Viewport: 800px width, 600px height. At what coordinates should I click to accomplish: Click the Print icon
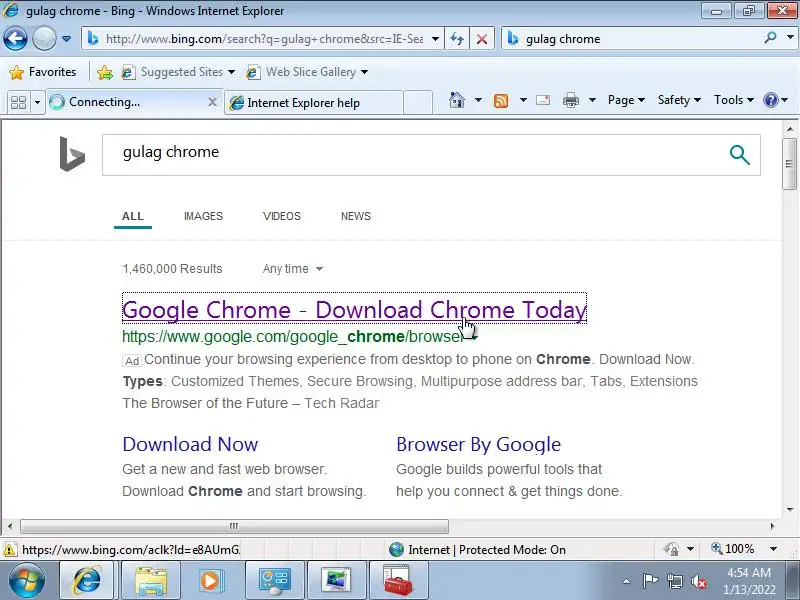[x=570, y=100]
